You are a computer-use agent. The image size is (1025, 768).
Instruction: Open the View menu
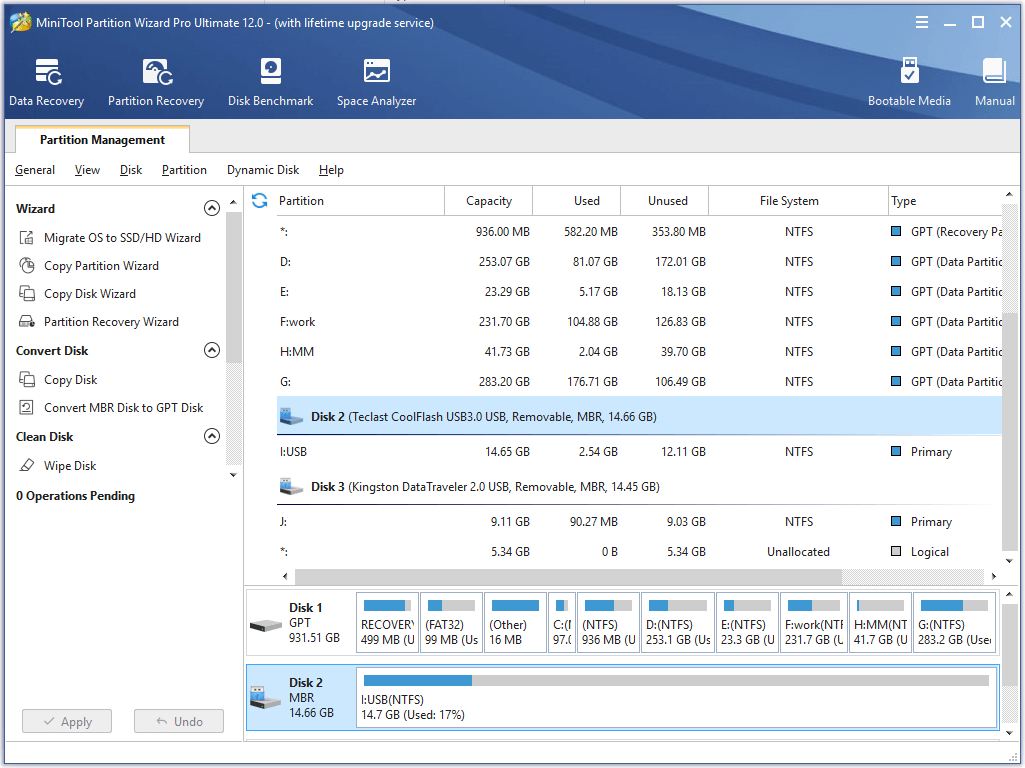(x=87, y=170)
